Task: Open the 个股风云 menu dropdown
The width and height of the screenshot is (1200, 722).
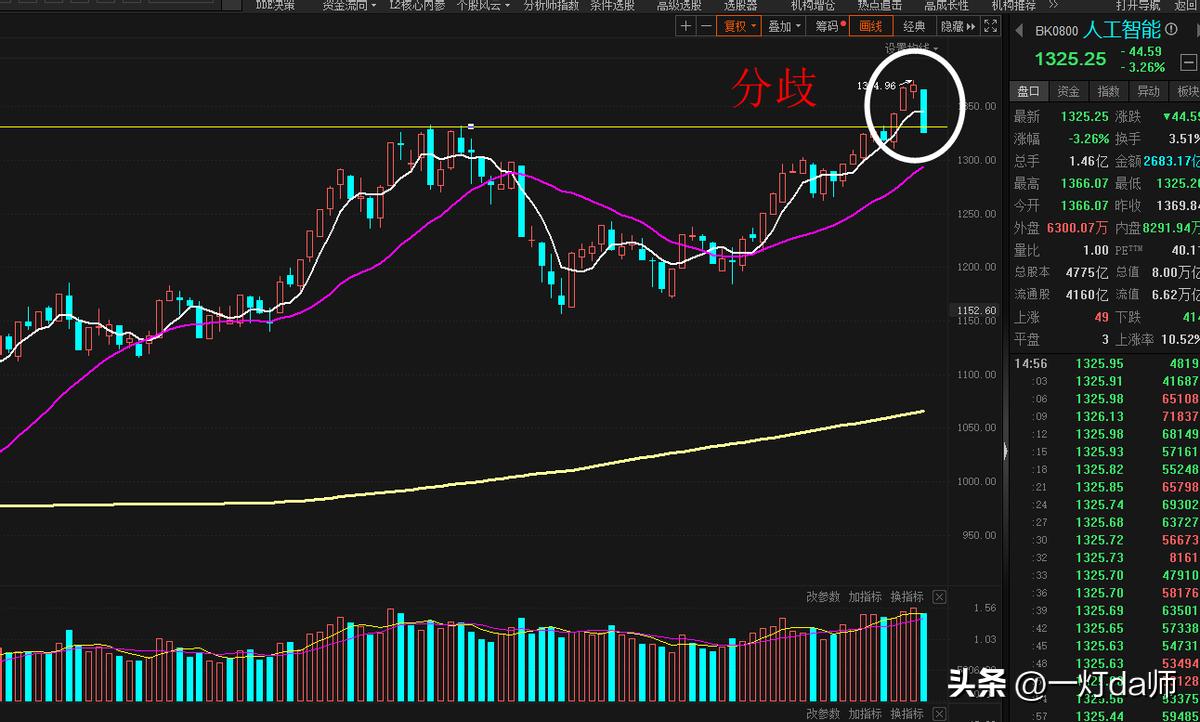Action: (x=483, y=6)
